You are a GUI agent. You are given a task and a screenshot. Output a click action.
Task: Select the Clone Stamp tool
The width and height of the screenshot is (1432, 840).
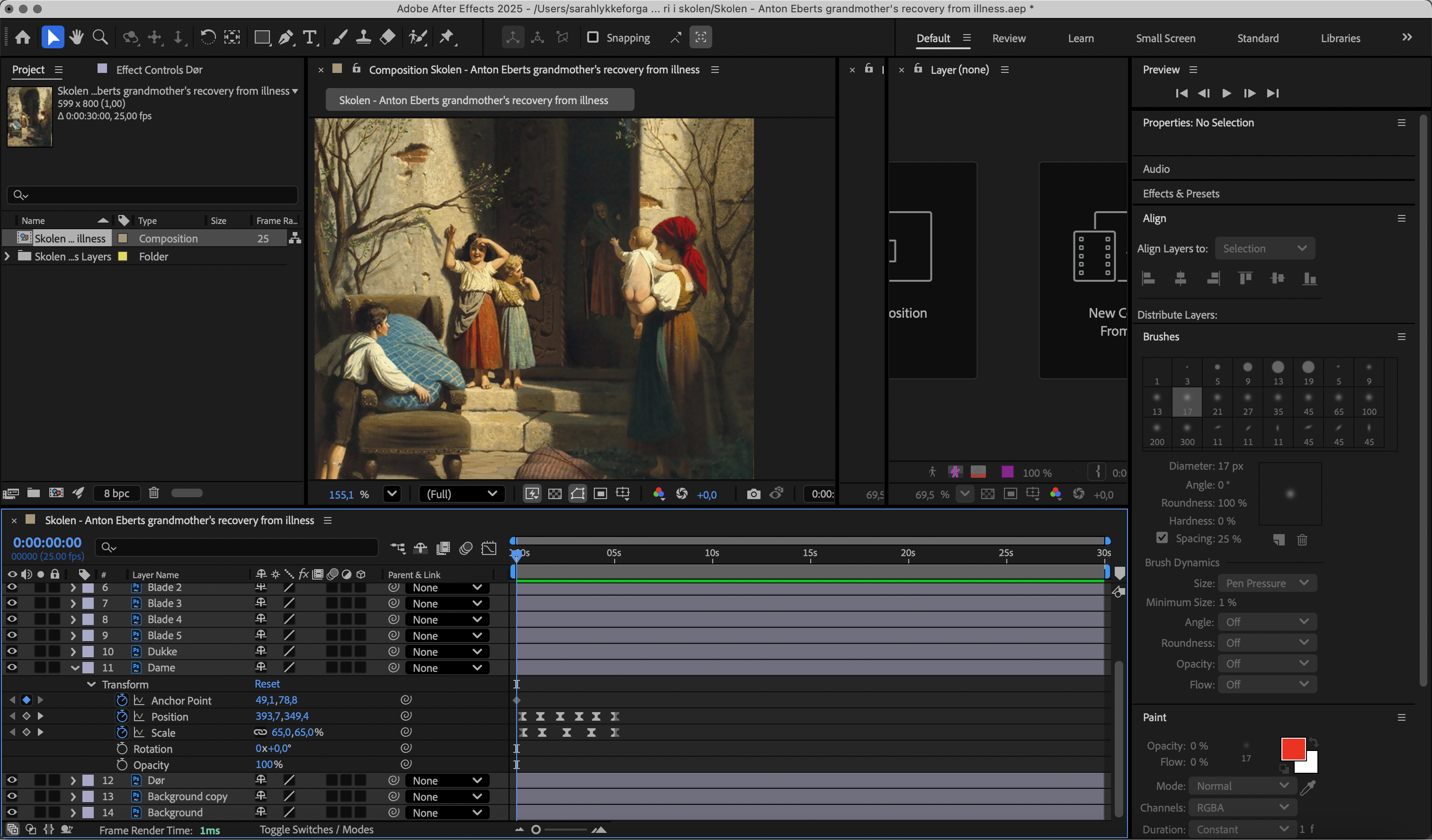point(363,37)
